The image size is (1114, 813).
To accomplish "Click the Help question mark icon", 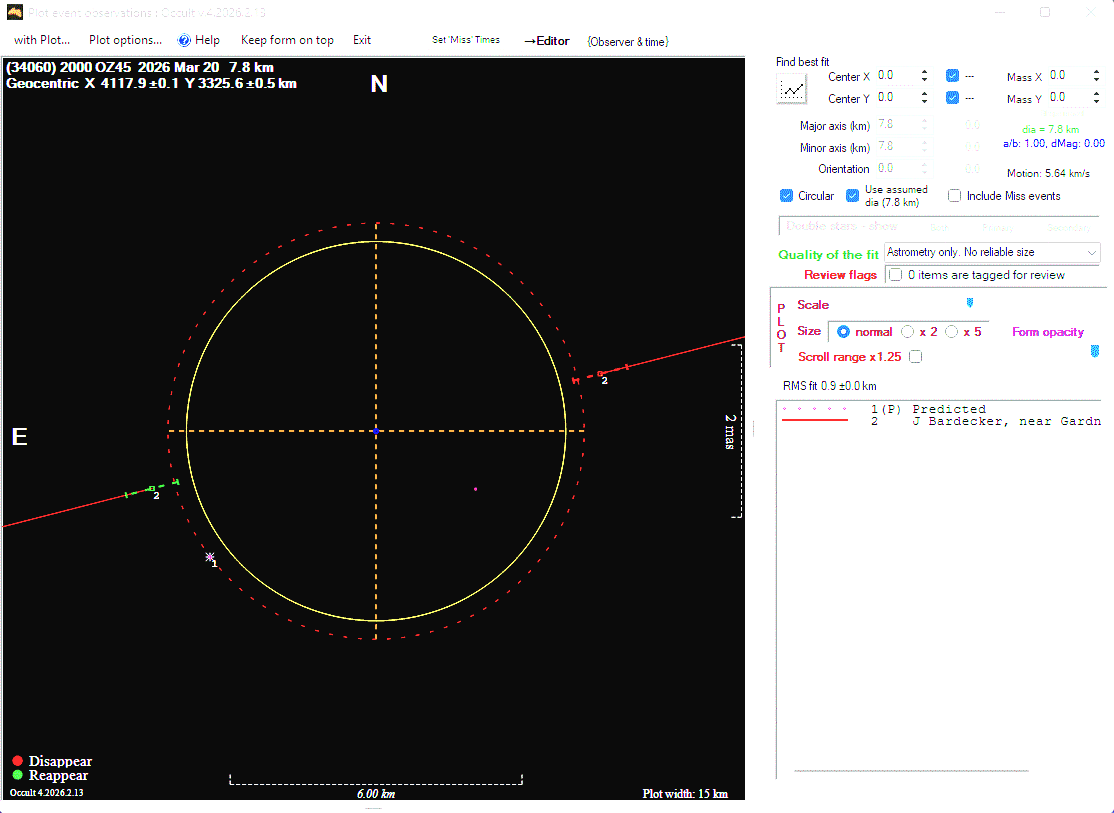I will pos(184,40).
